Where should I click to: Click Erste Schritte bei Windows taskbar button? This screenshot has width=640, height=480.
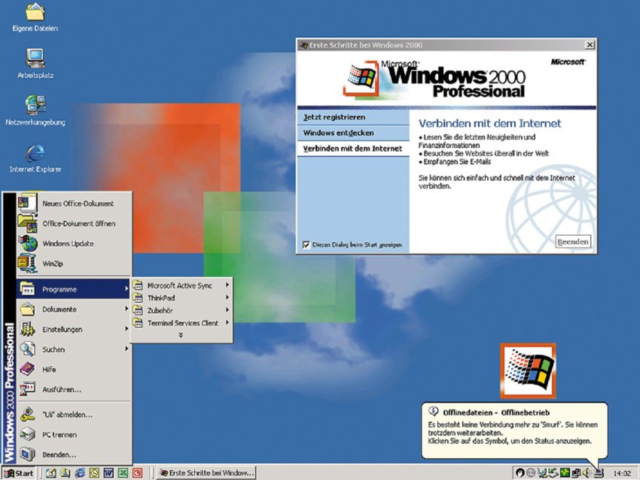point(207,473)
